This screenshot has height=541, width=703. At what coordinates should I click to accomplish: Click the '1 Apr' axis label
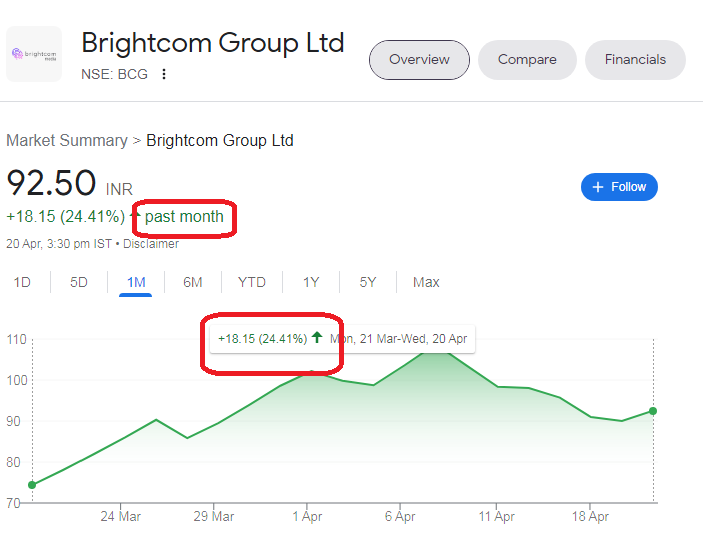point(307,516)
